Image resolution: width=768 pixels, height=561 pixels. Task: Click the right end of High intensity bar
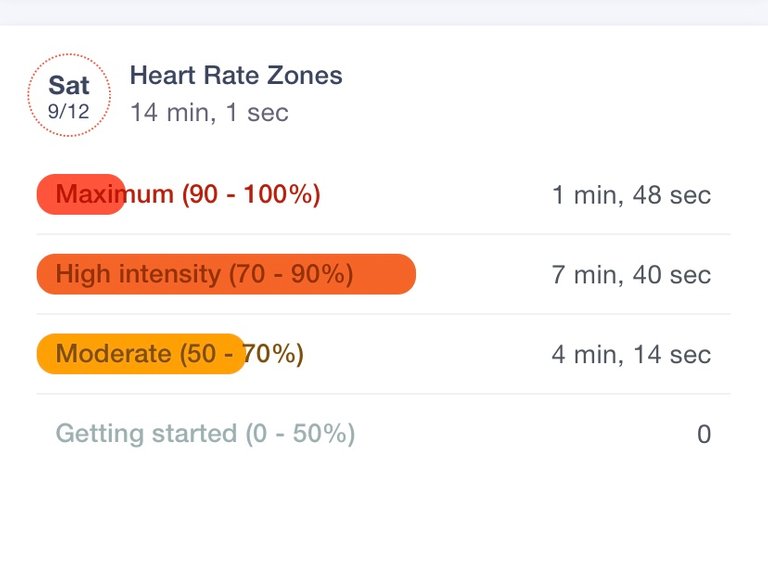click(402, 274)
